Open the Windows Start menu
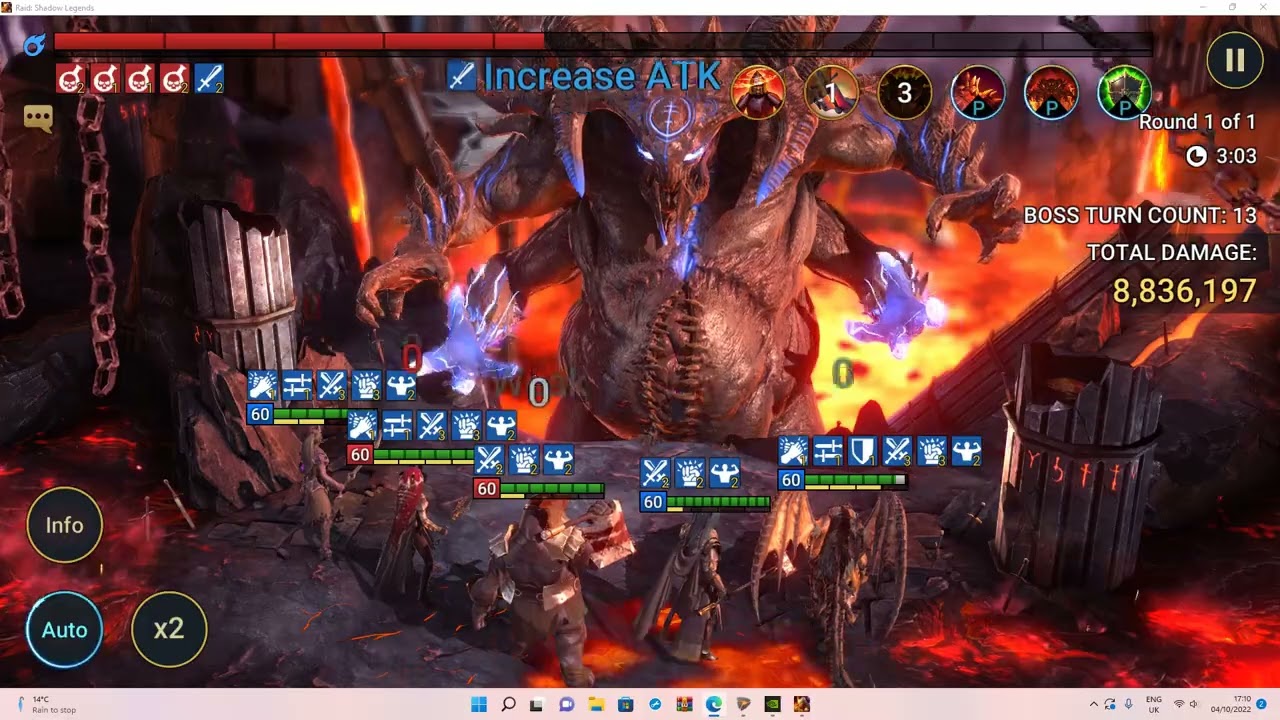This screenshot has height=720, width=1280. click(x=479, y=704)
